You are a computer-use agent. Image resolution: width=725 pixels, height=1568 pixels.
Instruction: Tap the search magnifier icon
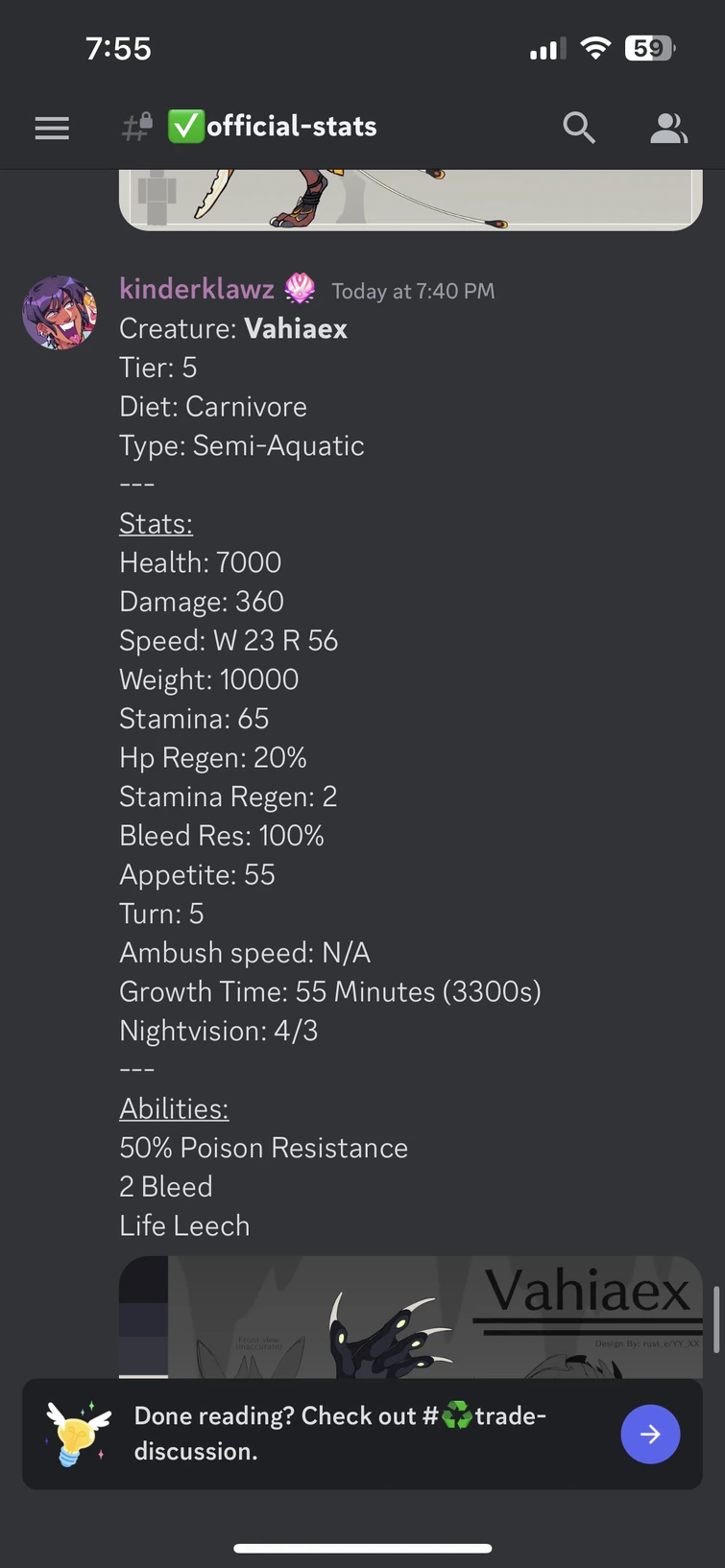(x=578, y=128)
